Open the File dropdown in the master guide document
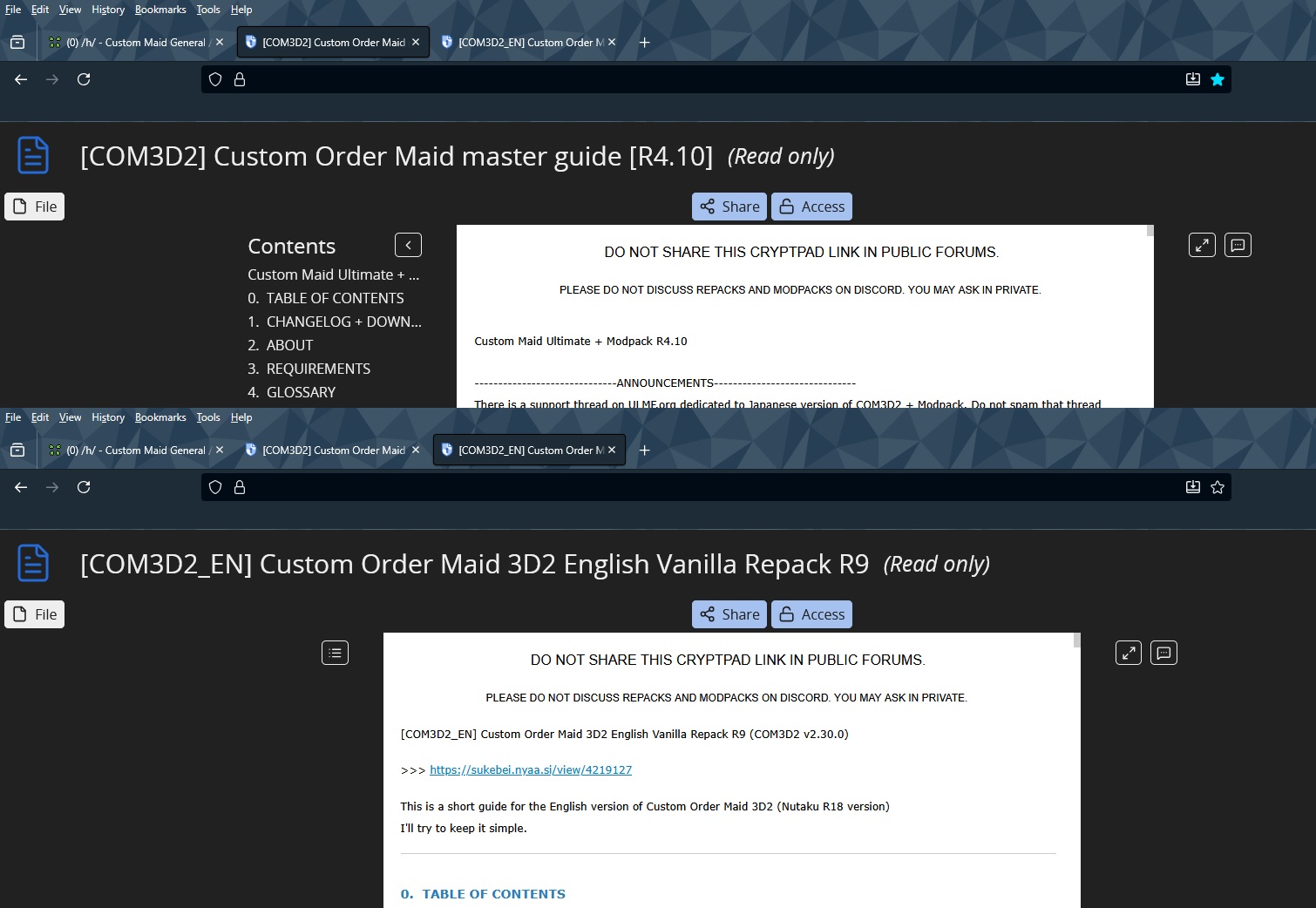1316x908 pixels. pyautogui.click(x=35, y=207)
